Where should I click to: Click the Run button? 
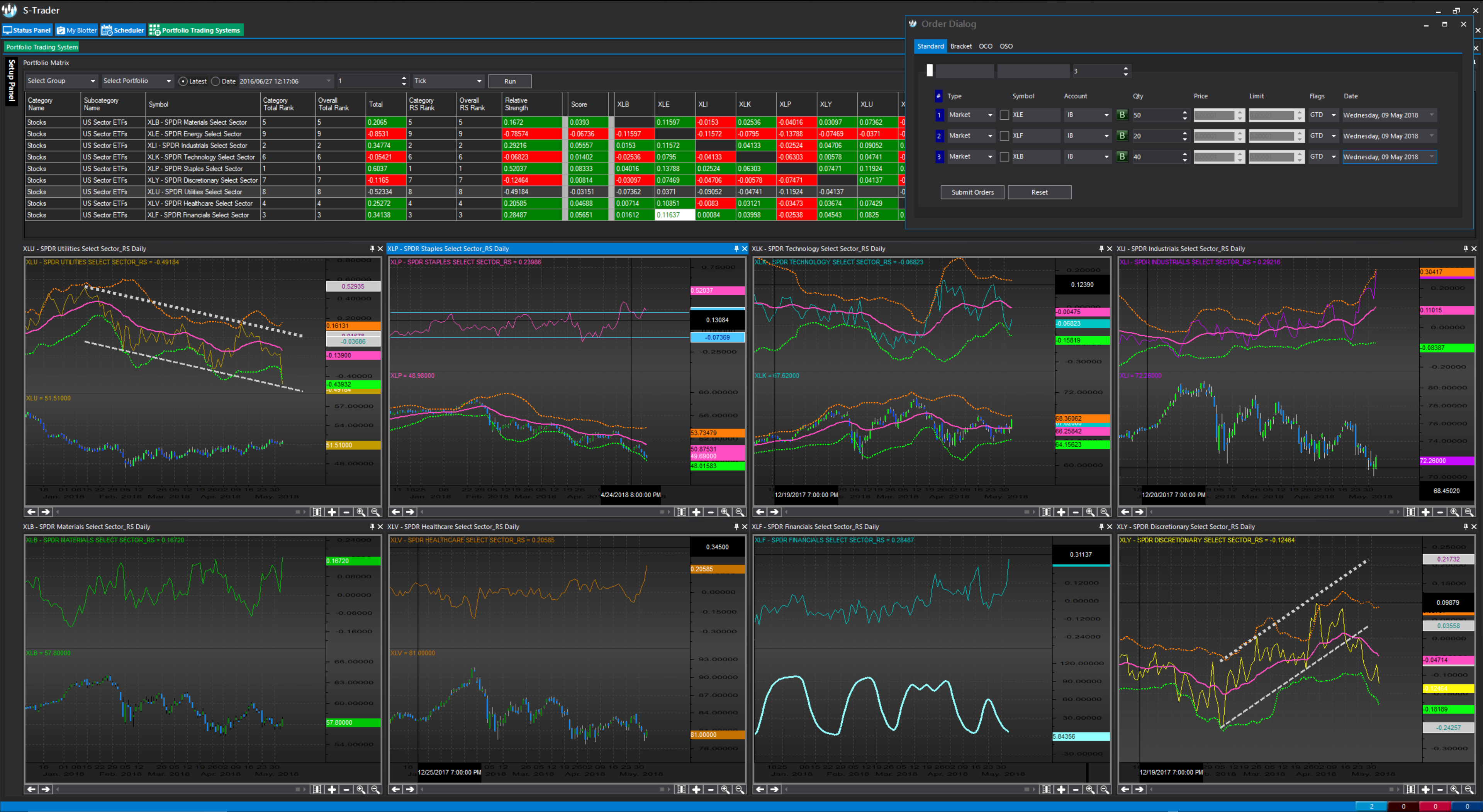click(x=509, y=81)
